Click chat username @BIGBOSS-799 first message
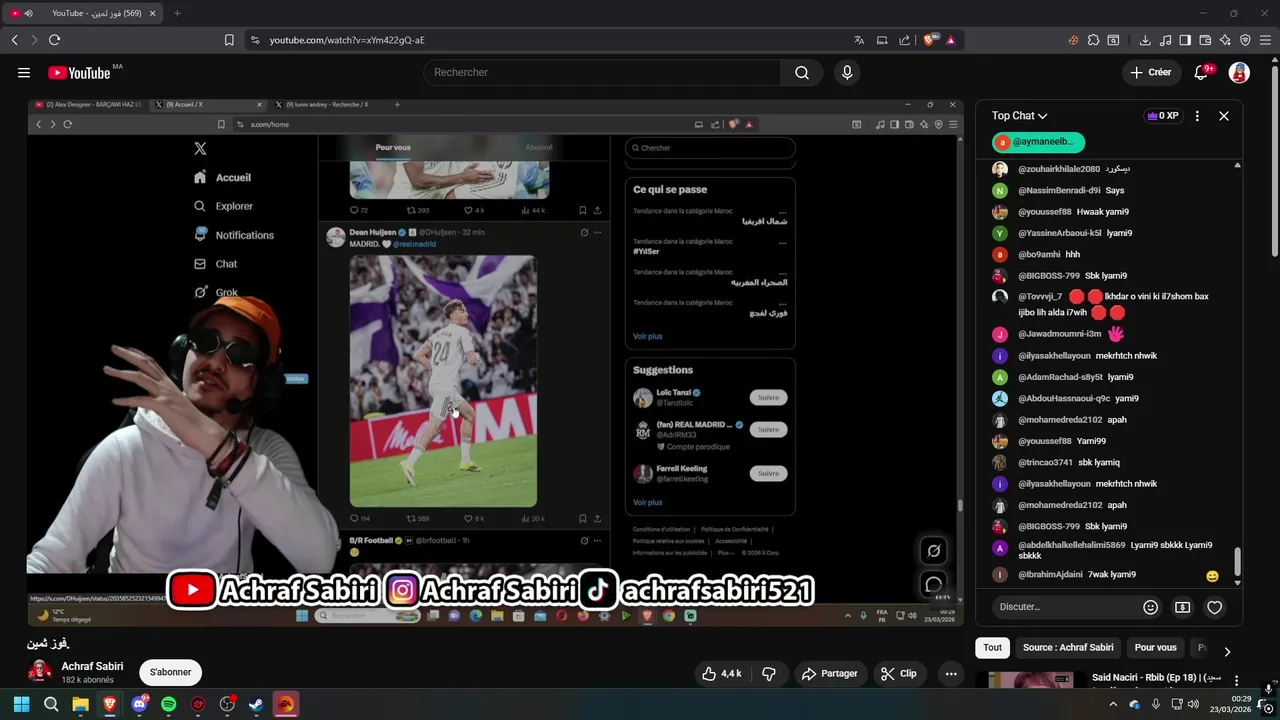1280x720 pixels. pyautogui.click(x=1049, y=276)
